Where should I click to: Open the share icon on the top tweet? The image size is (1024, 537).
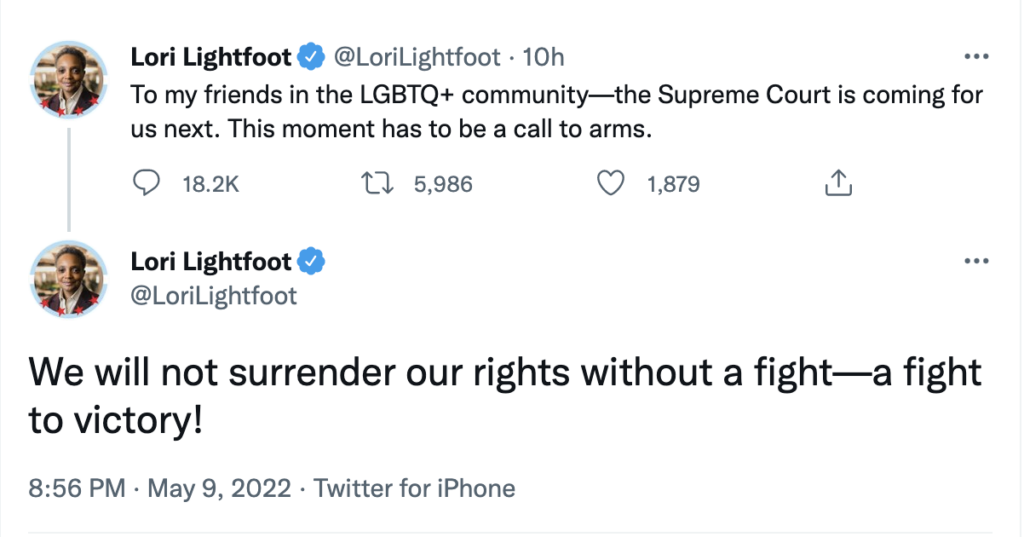point(837,183)
